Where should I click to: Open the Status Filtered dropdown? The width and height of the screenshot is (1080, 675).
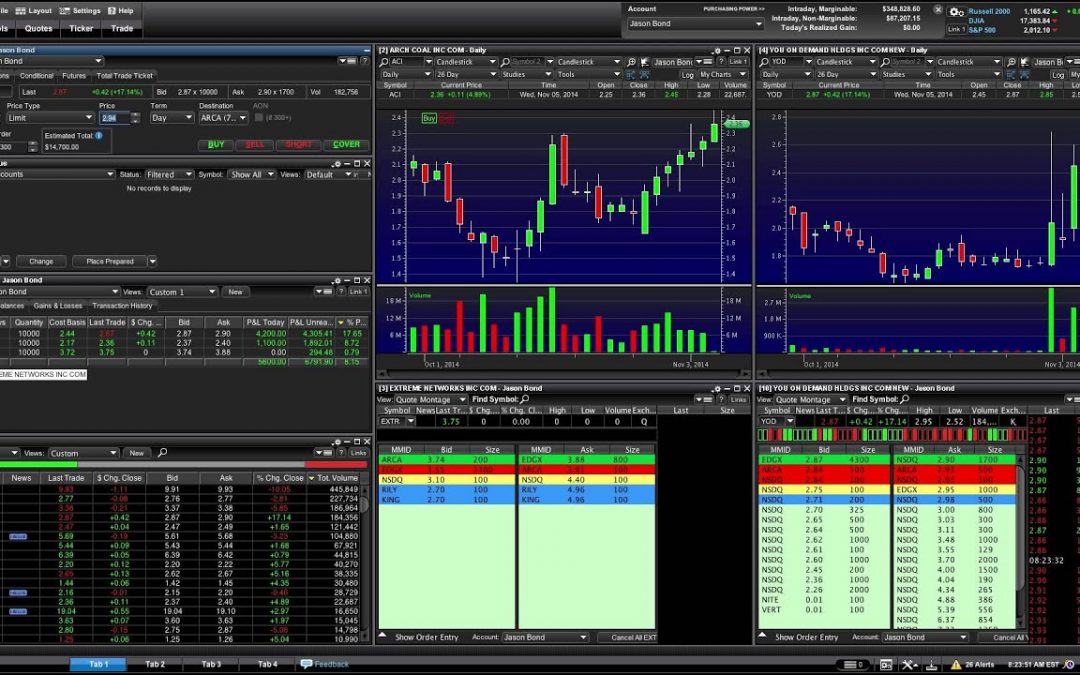coord(169,175)
